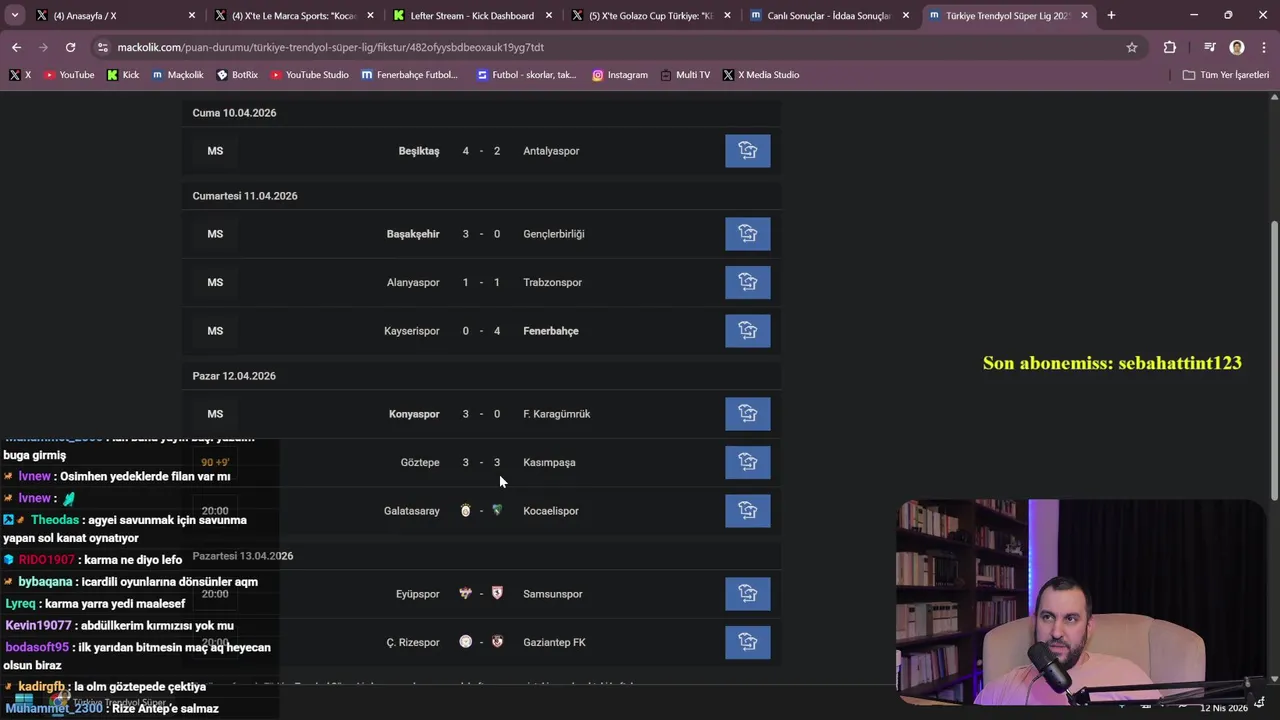Open Samsunspor team name link
This screenshot has width=1280, height=720.
click(x=553, y=594)
